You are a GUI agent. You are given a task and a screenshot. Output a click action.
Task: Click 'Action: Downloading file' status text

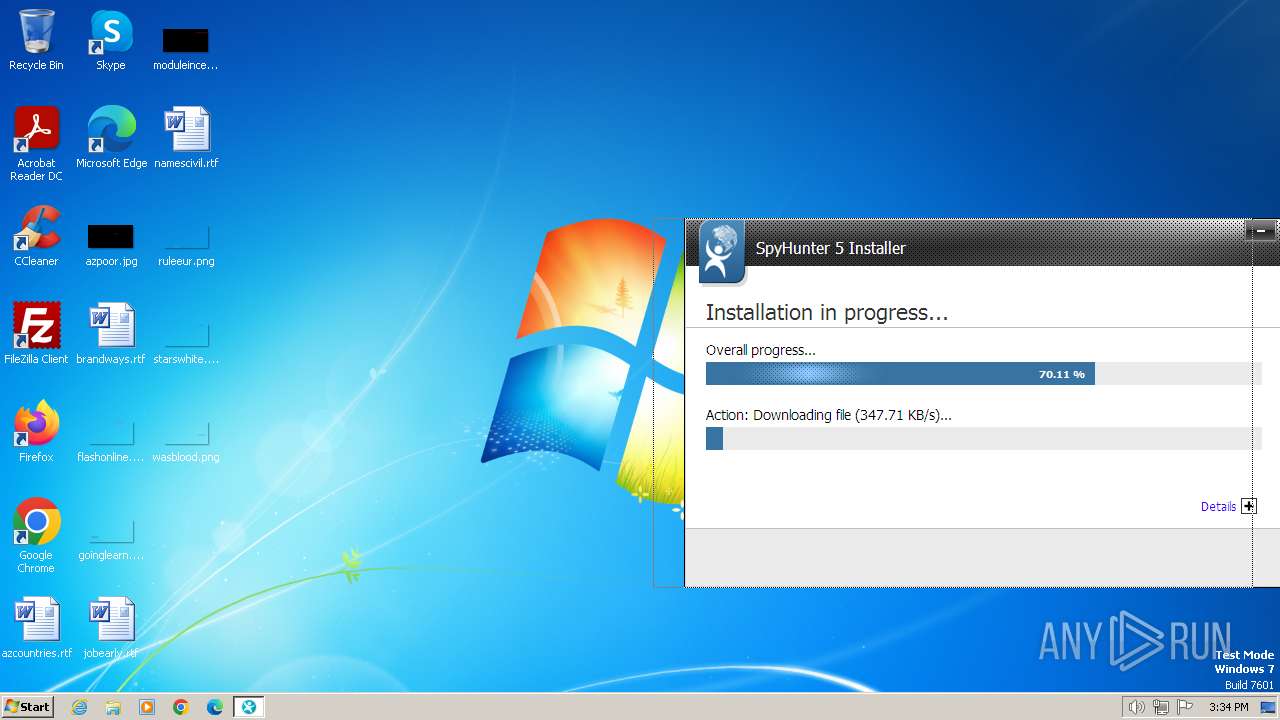[x=829, y=415]
